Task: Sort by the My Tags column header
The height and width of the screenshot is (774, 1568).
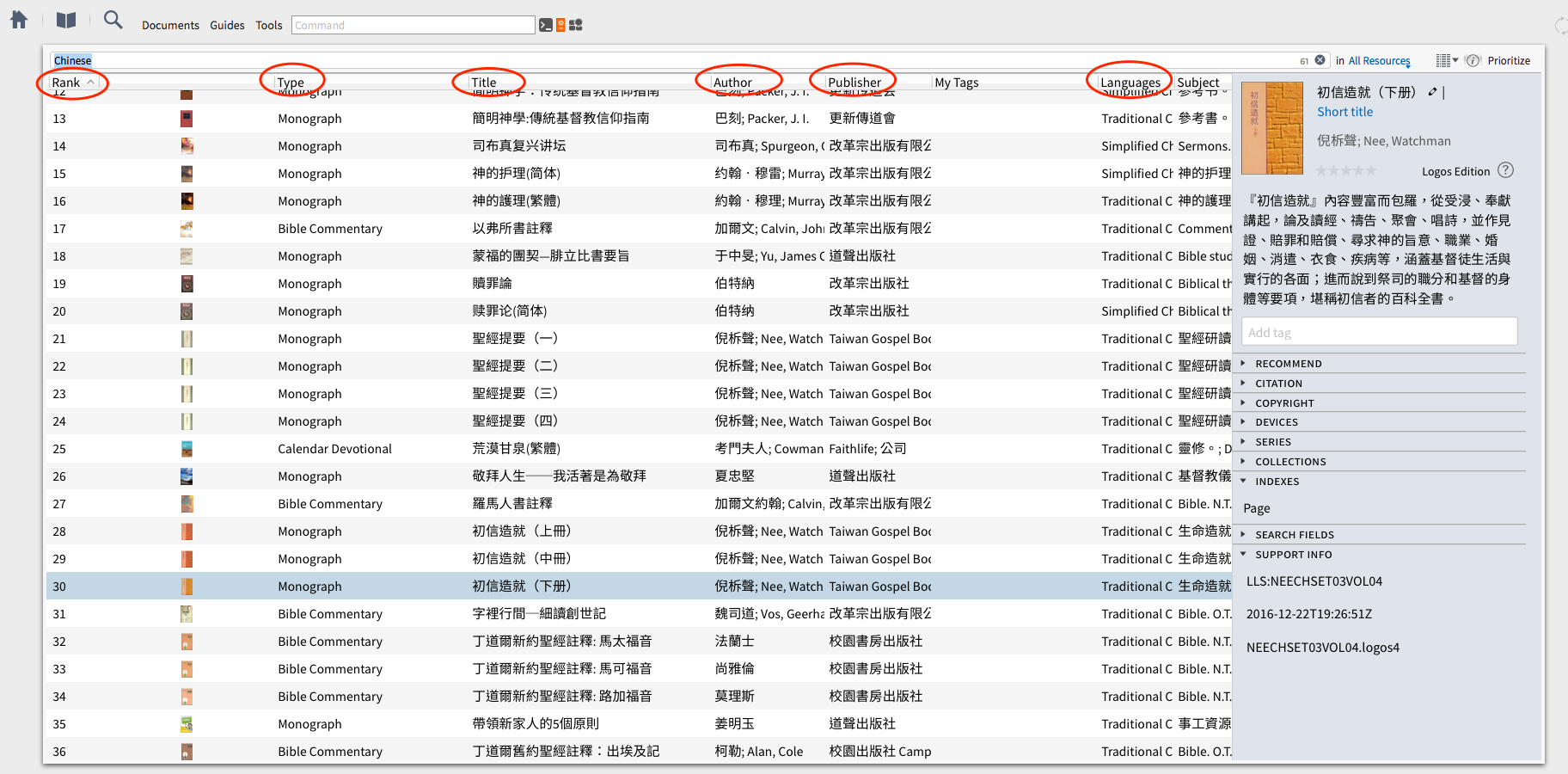Action: 957,83
